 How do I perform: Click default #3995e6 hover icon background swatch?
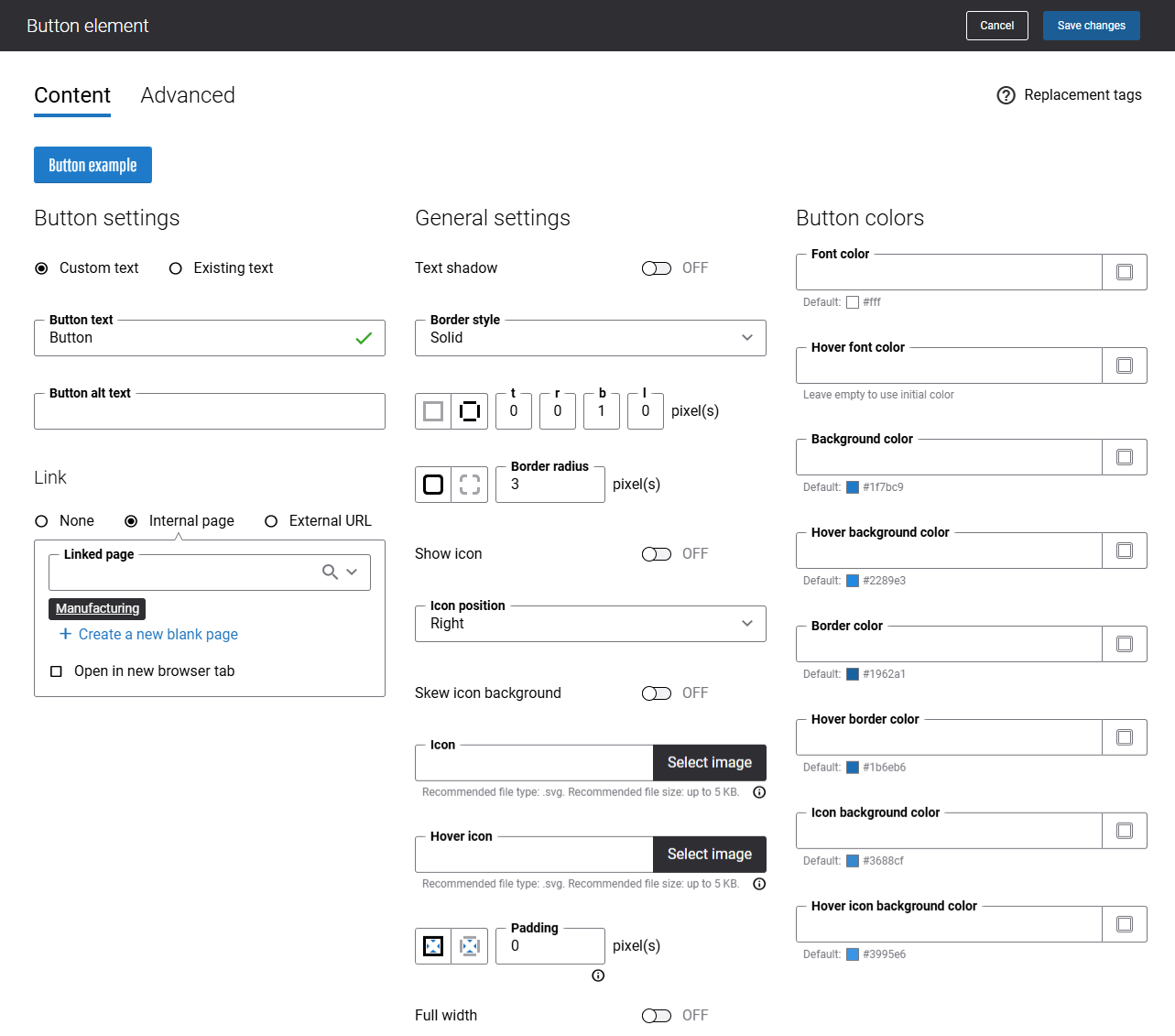tap(853, 954)
